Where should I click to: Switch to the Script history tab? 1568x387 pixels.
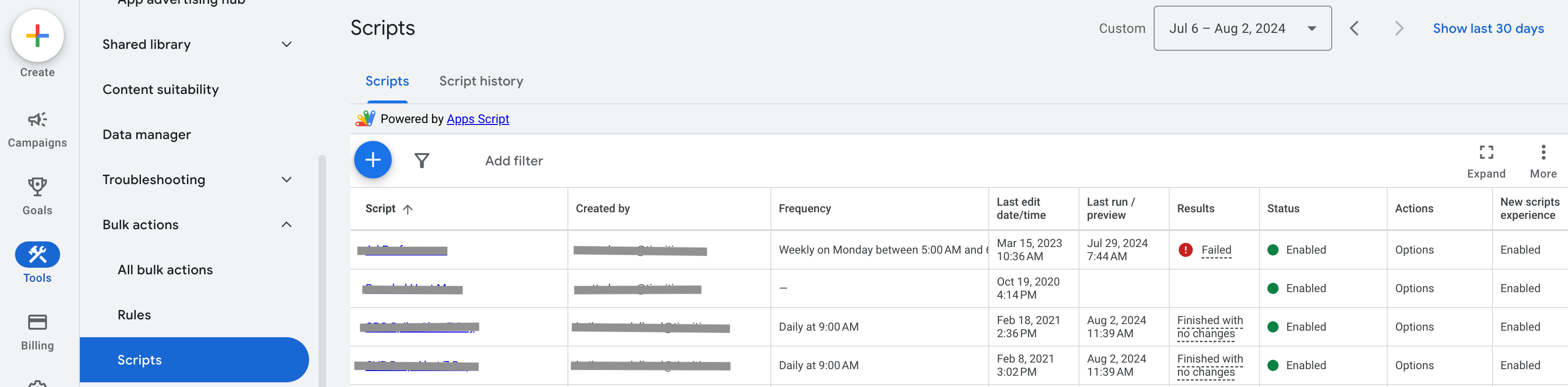point(481,82)
